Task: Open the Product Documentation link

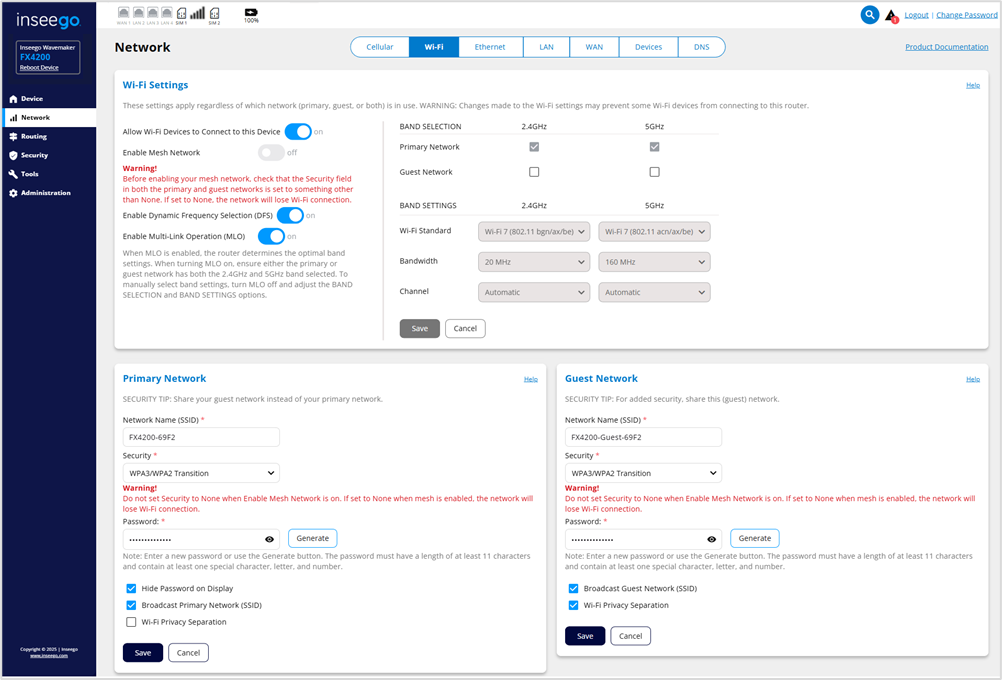Action: [x=946, y=47]
